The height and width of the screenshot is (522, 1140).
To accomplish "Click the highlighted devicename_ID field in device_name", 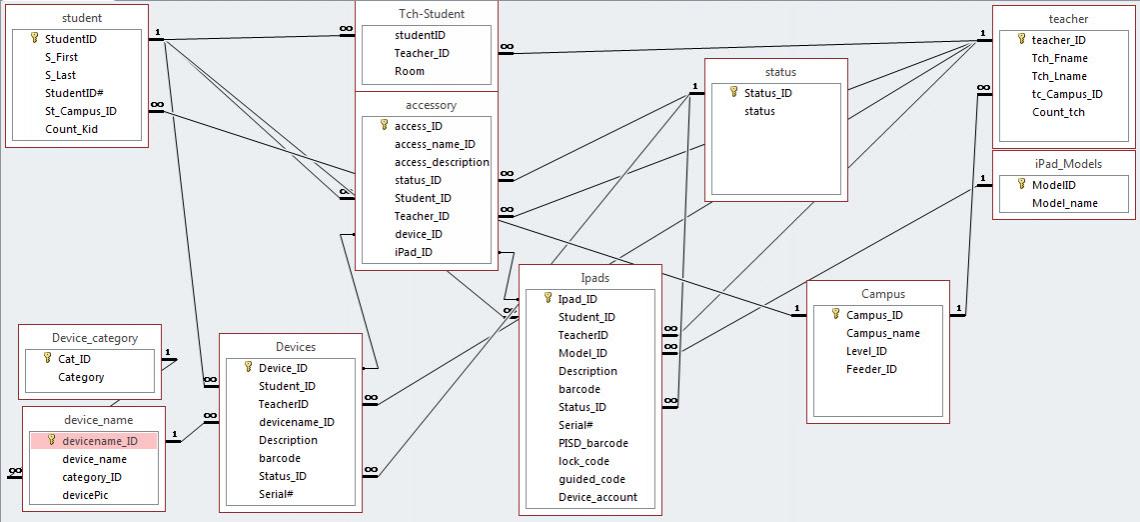I will (x=94, y=441).
